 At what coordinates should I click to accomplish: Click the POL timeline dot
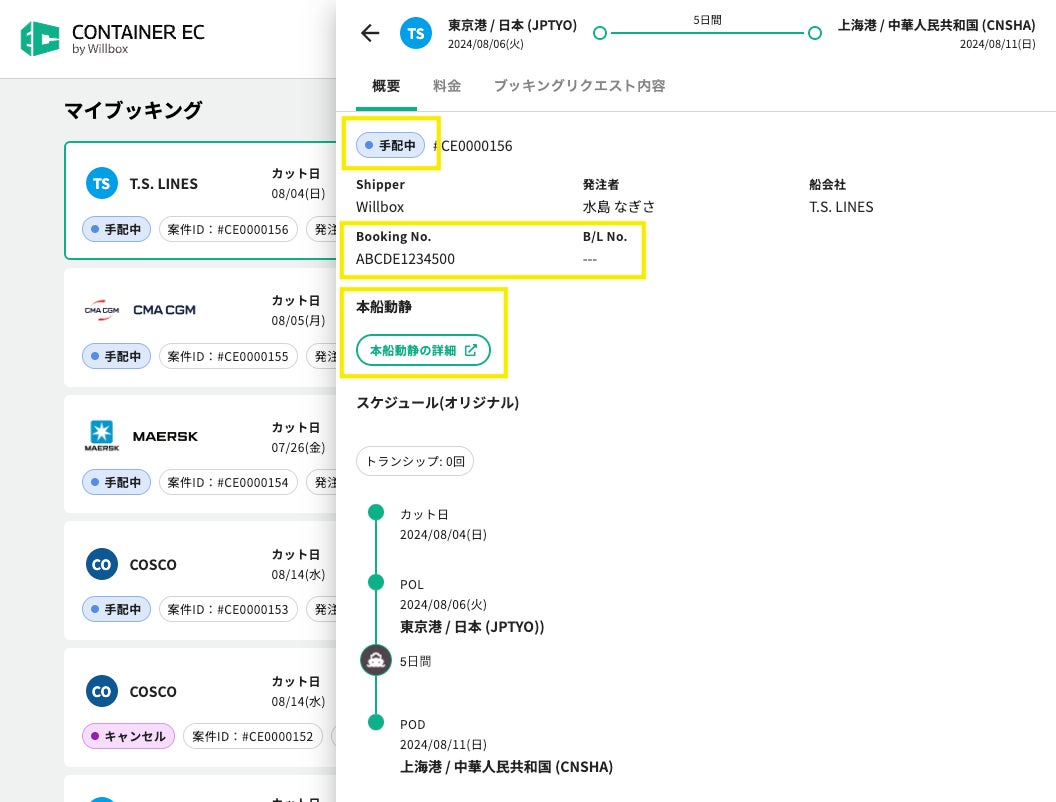(376, 582)
